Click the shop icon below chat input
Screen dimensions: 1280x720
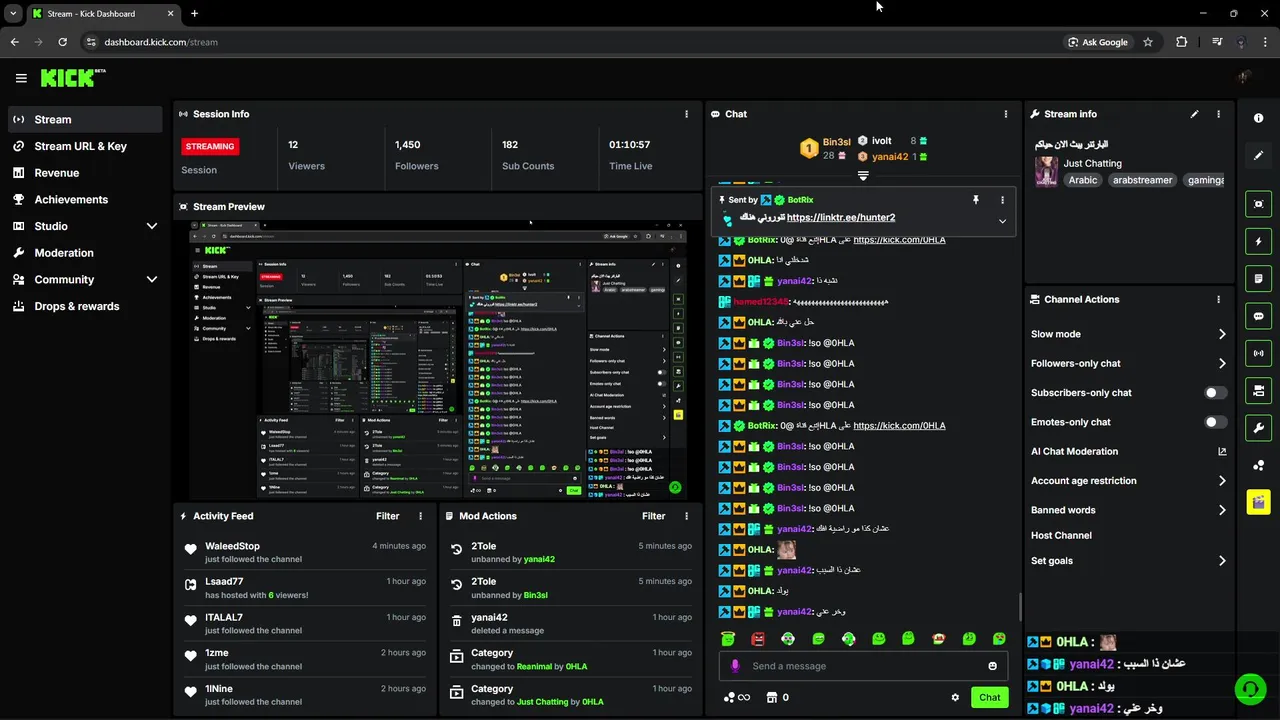click(x=771, y=698)
